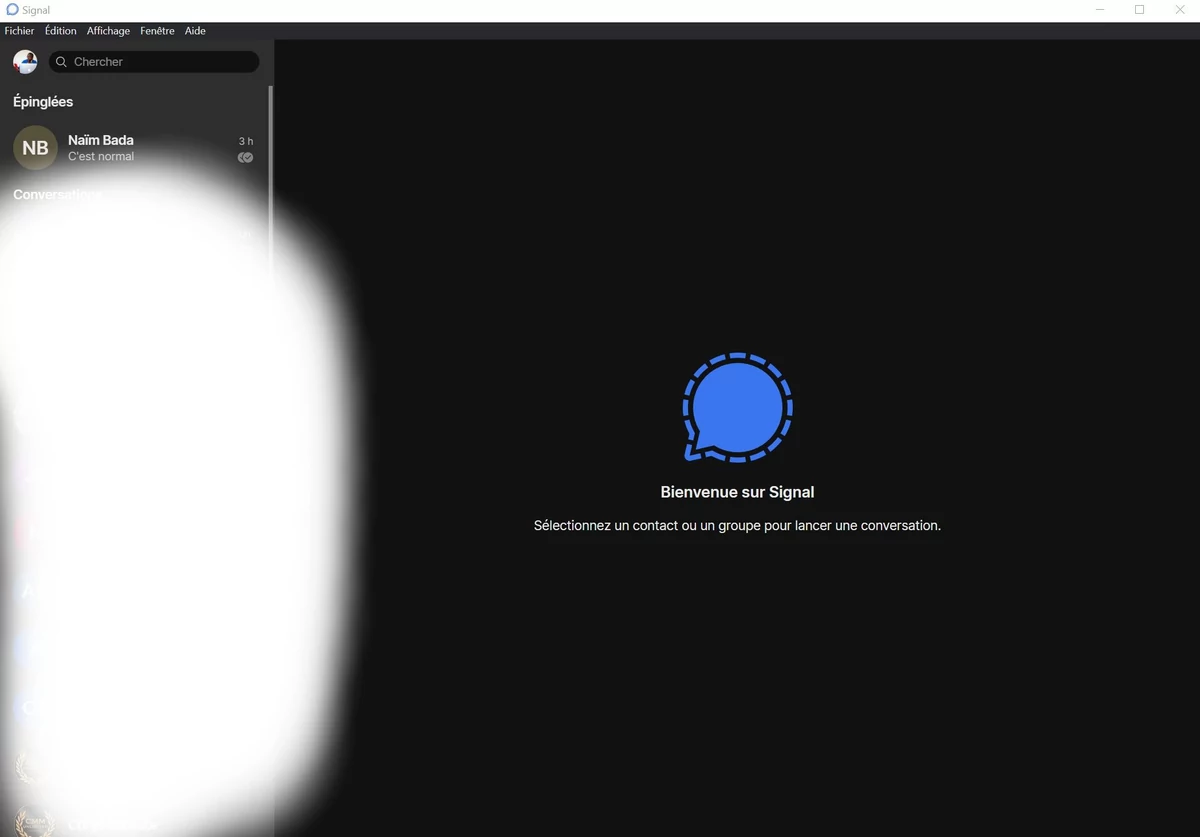Minimize the Signal window

(1100, 10)
